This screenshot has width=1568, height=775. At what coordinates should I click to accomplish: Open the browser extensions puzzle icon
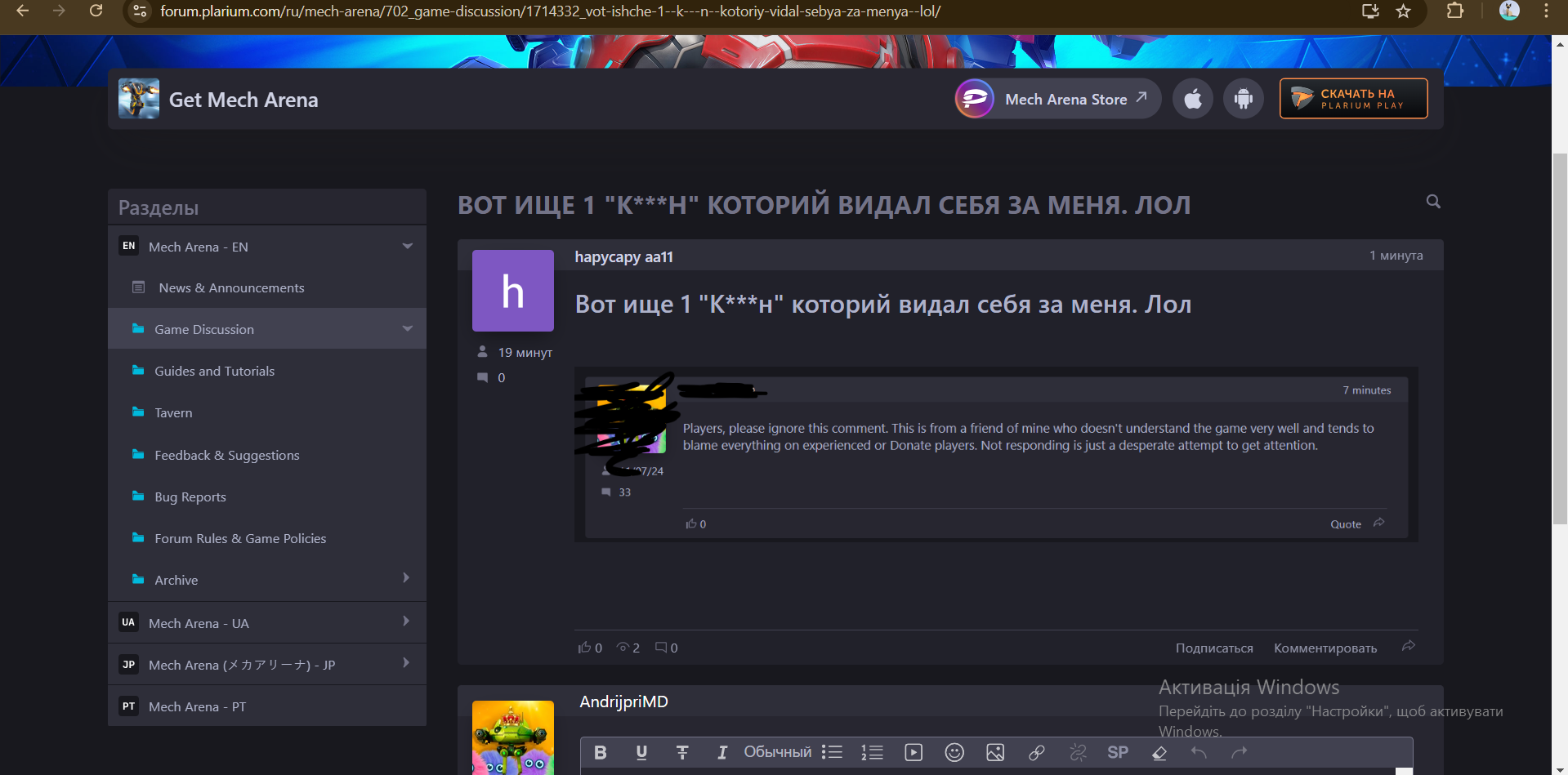pyautogui.click(x=1454, y=11)
